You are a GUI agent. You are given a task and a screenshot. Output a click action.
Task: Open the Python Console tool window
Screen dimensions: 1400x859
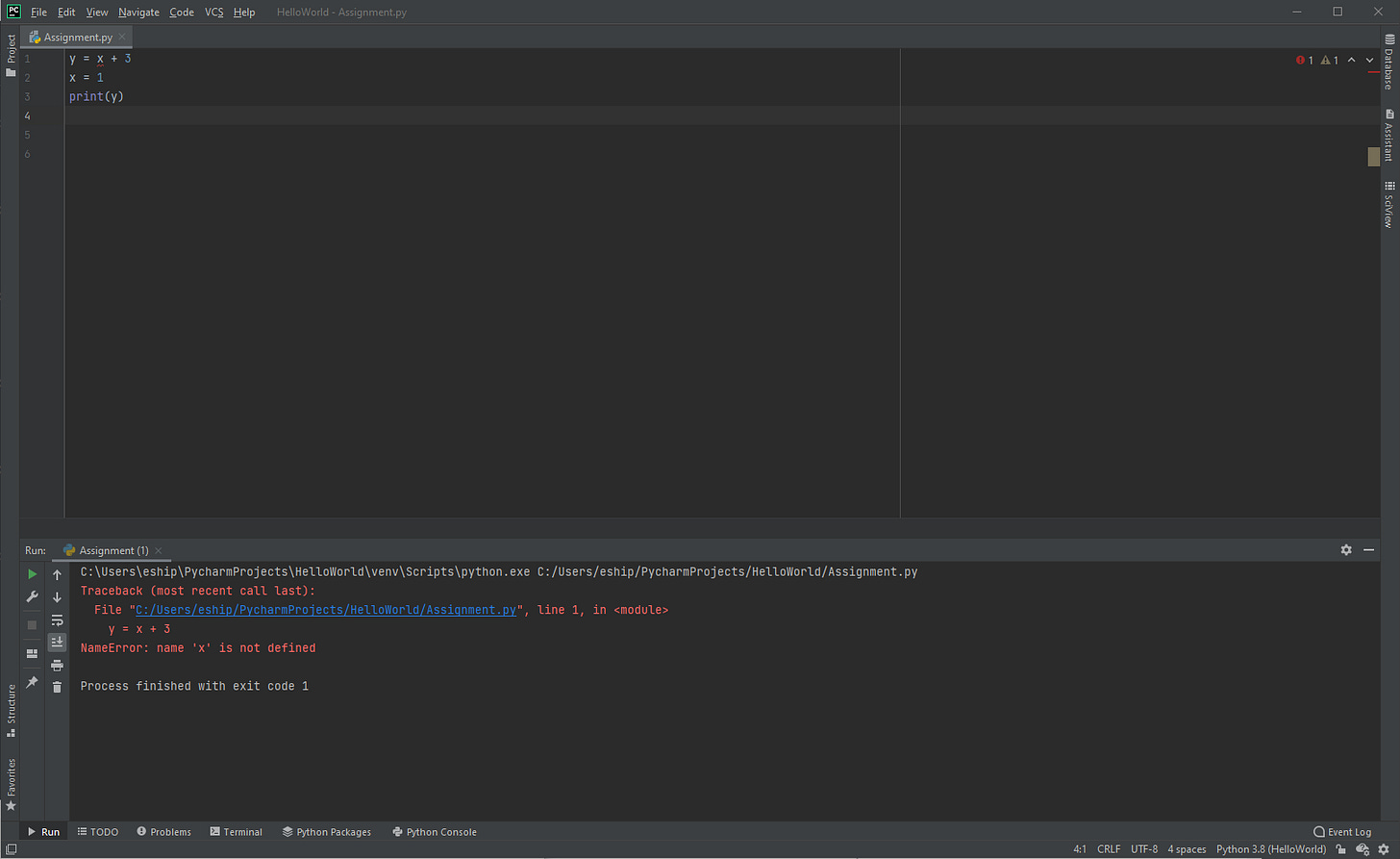click(x=435, y=832)
